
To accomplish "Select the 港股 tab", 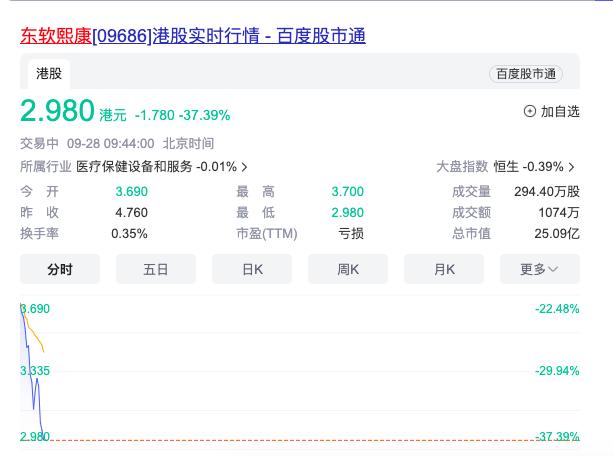I will [x=49, y=74].
